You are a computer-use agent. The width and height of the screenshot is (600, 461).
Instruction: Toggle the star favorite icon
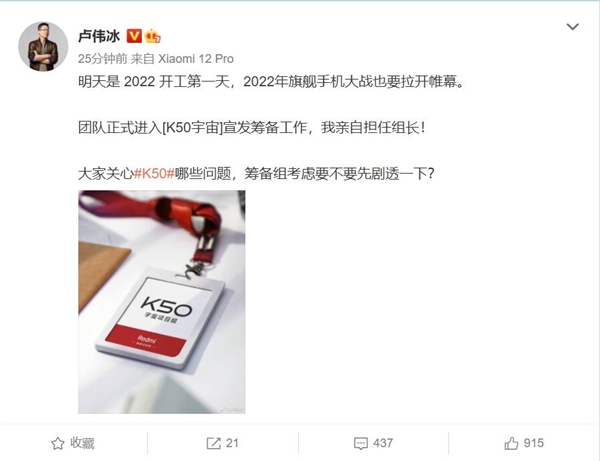(57, 443)
